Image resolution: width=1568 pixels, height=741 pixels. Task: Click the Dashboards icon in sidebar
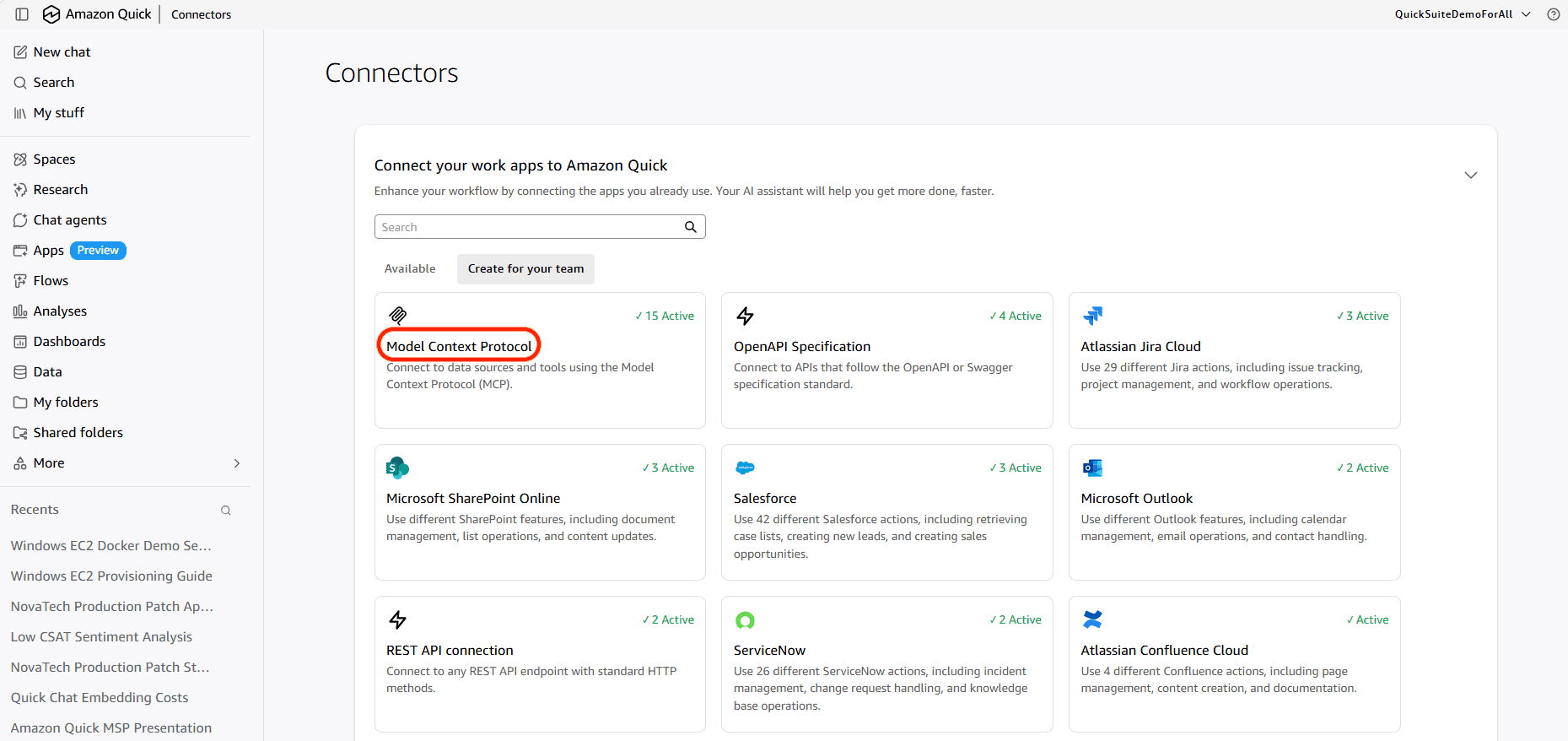20,342
